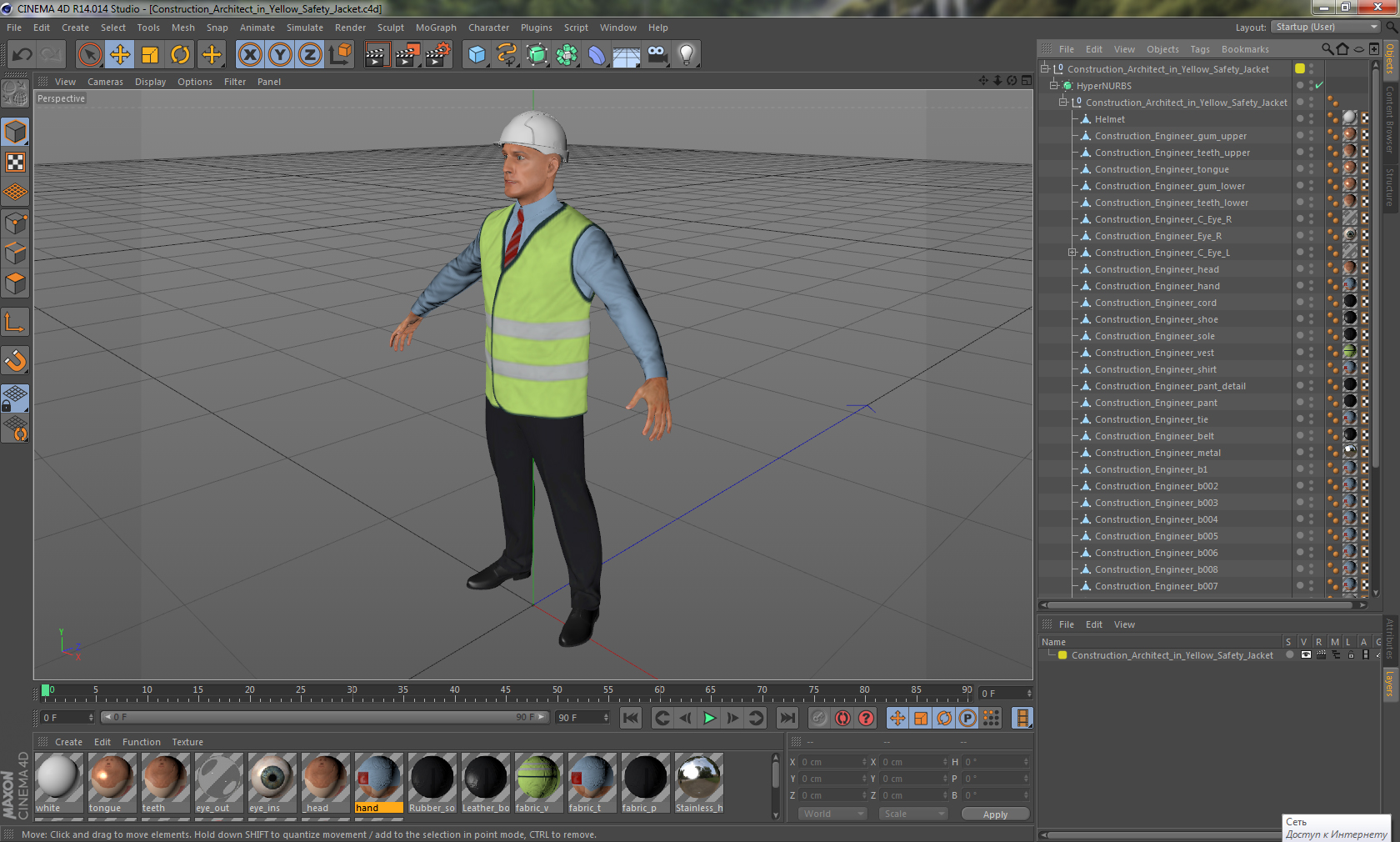Click the coordinate system toggle icon
Viewport: 1400px width, 842px height.
pos(340,55)
